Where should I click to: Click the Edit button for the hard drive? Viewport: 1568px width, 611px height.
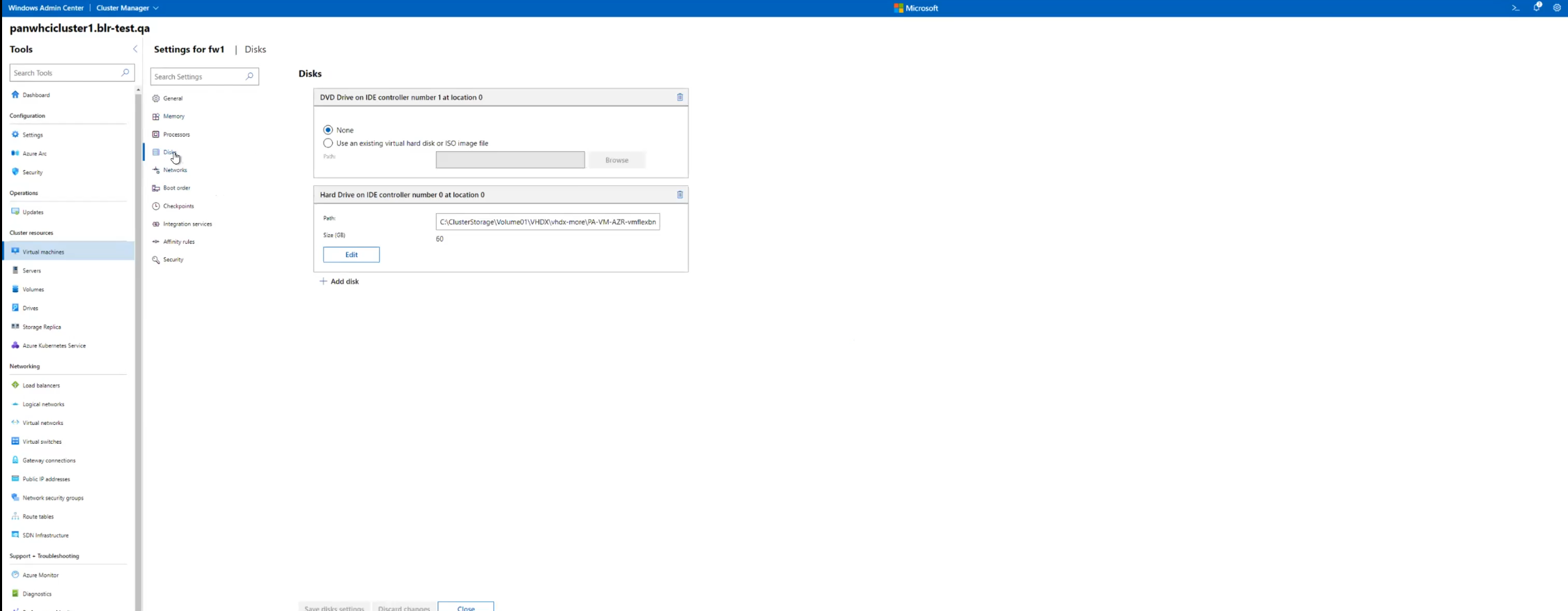[351, 254]
